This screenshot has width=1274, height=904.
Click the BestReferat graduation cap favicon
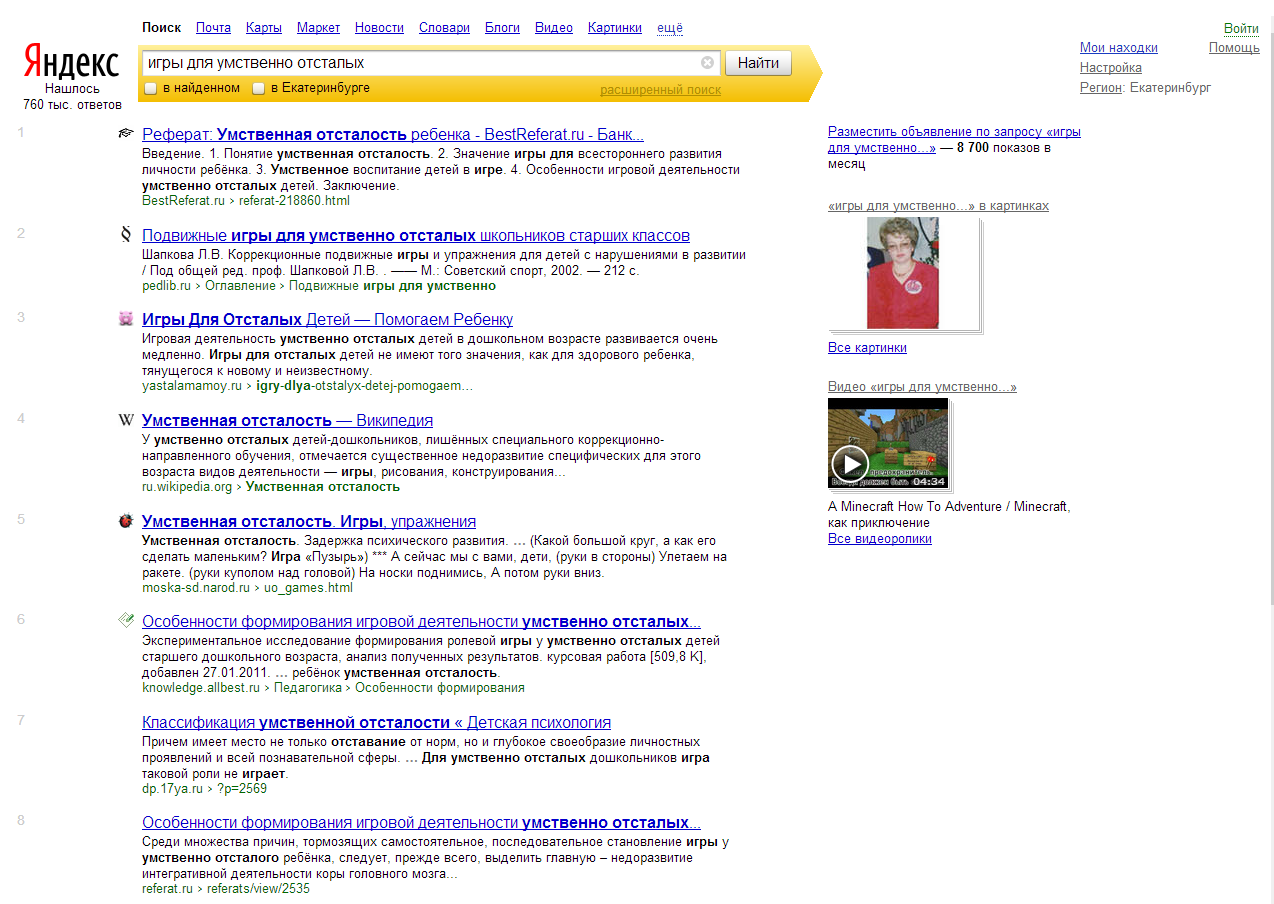pos(126,134)
